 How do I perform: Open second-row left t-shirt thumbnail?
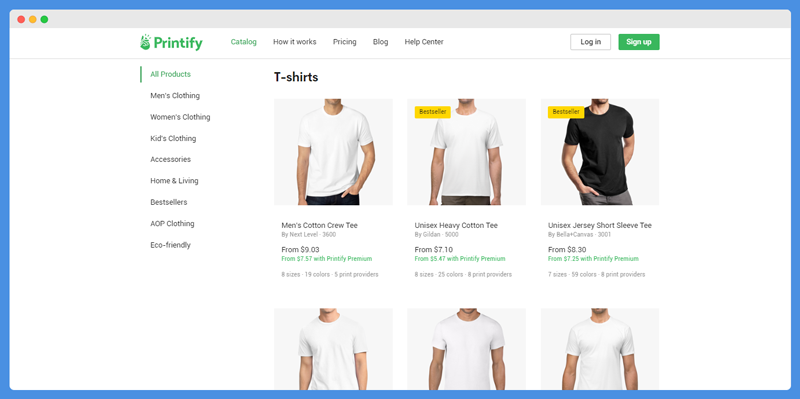pyautogui.click(x=333, y=349)
